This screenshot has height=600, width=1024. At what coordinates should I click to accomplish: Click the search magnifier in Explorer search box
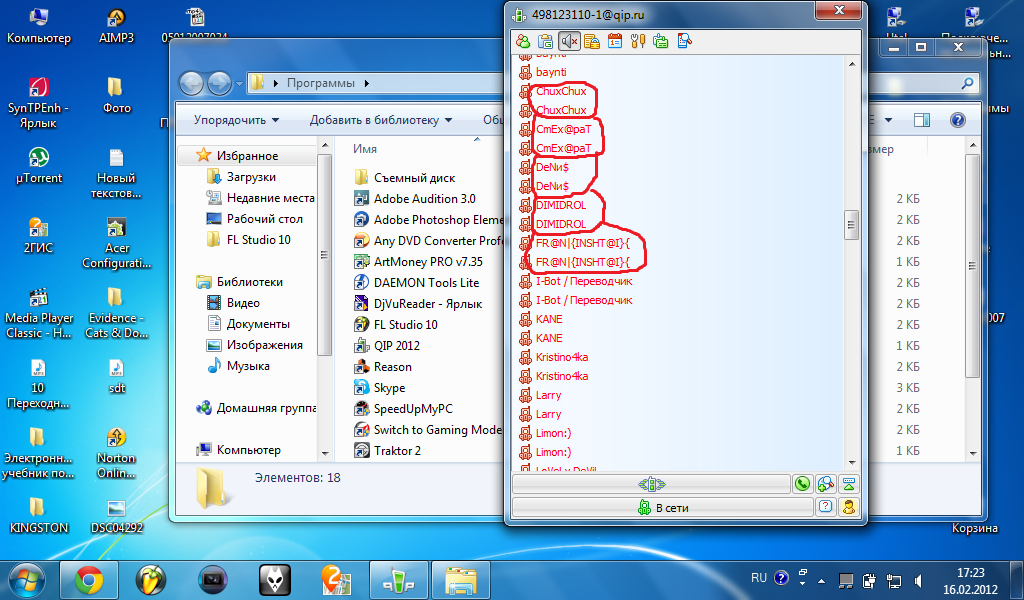(x=967, y=83)
